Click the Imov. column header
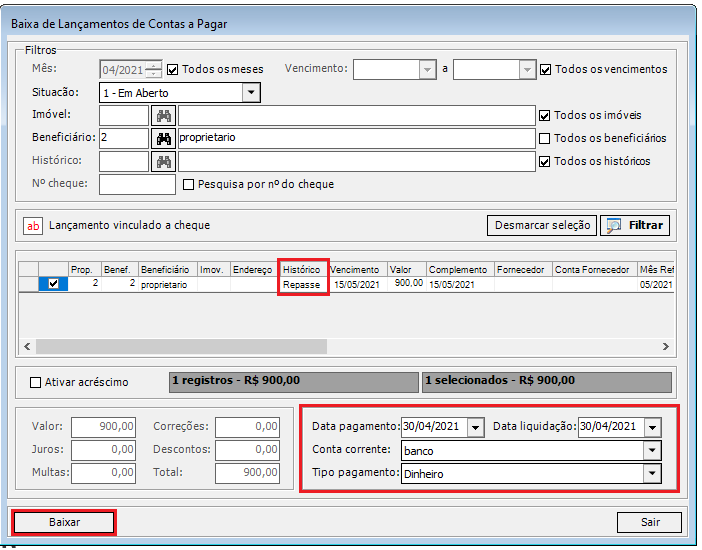Viewport: 702px width, 550px height. tap(214, 270)
